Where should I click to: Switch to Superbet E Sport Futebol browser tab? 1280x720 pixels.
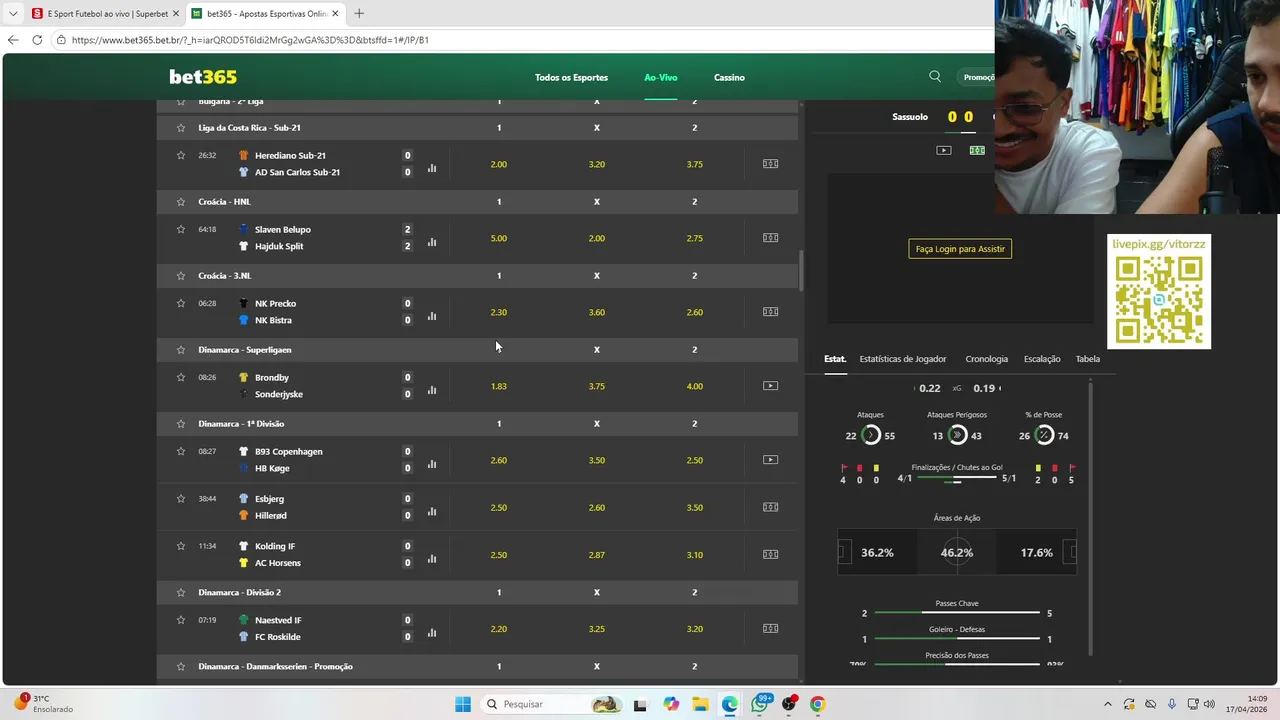pos(103,13)
